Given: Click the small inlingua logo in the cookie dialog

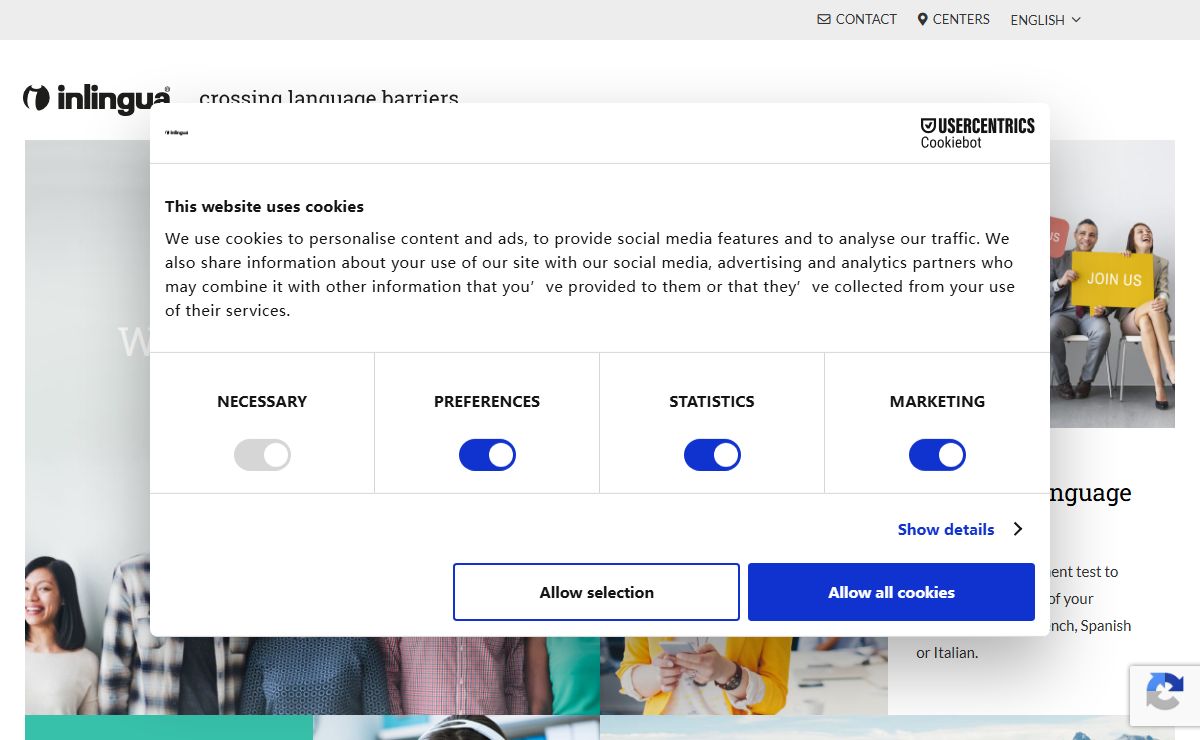Looking at the screenshot, I should (x=177, y=132).
